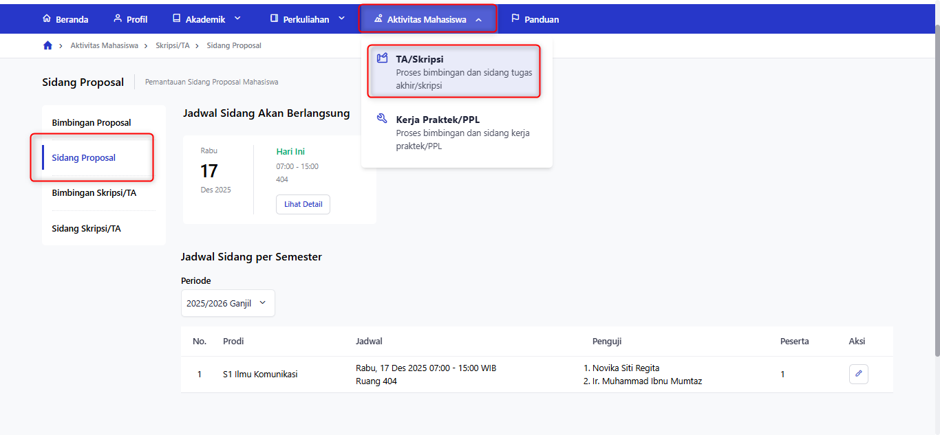Click the Kerja Praktek/PPL wrench icon
Image resolution: width=940 pixels, height=435 pixels.
(x=382, y=119)
